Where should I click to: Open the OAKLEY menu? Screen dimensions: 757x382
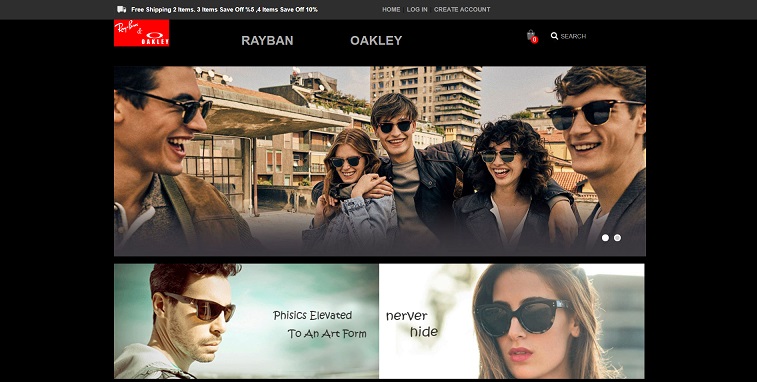[x=376, y=41]
